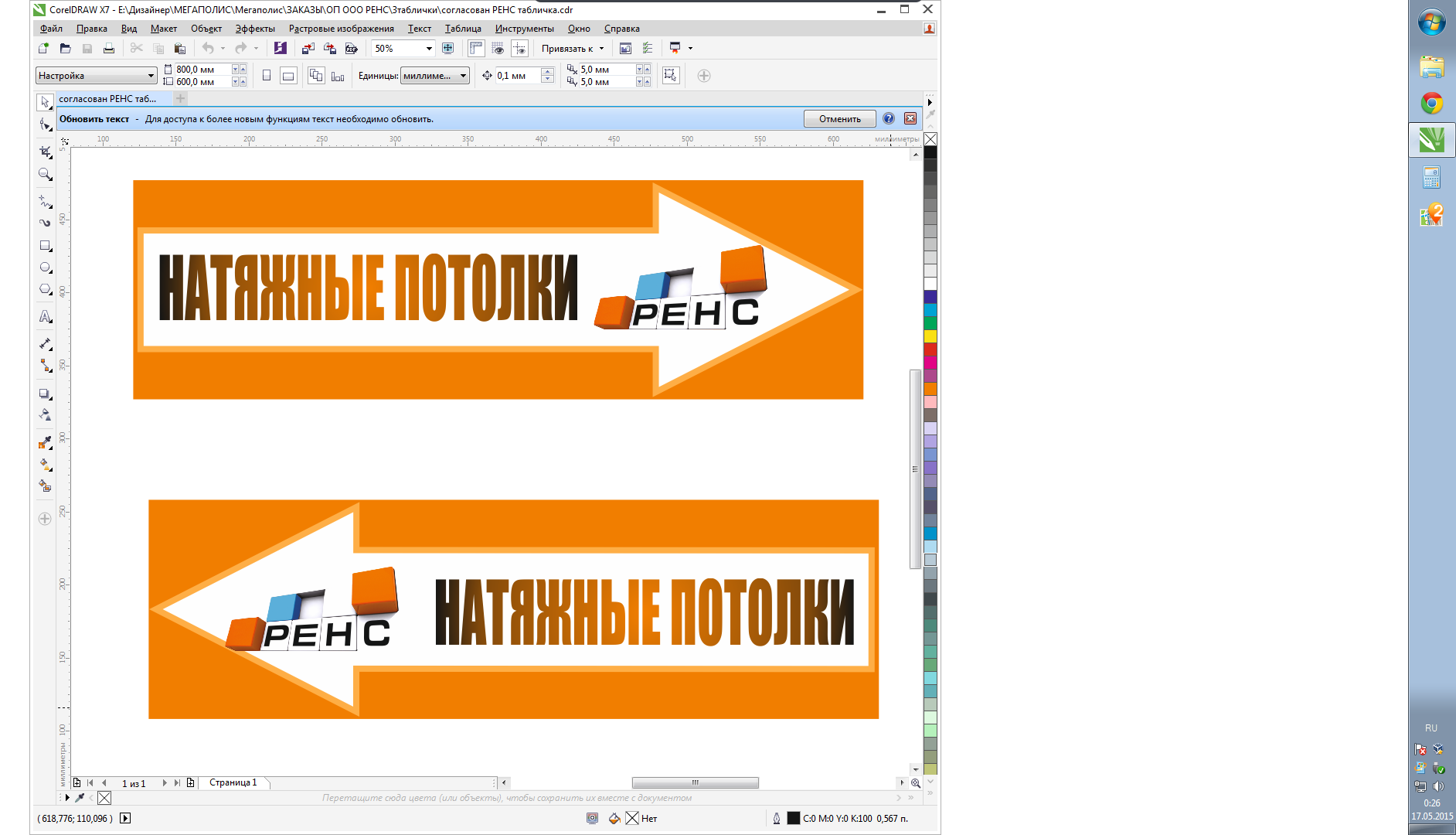Pick the Artistic Media tool
The width and height of the screenshot is (1456, 835).
click(45, 223)
